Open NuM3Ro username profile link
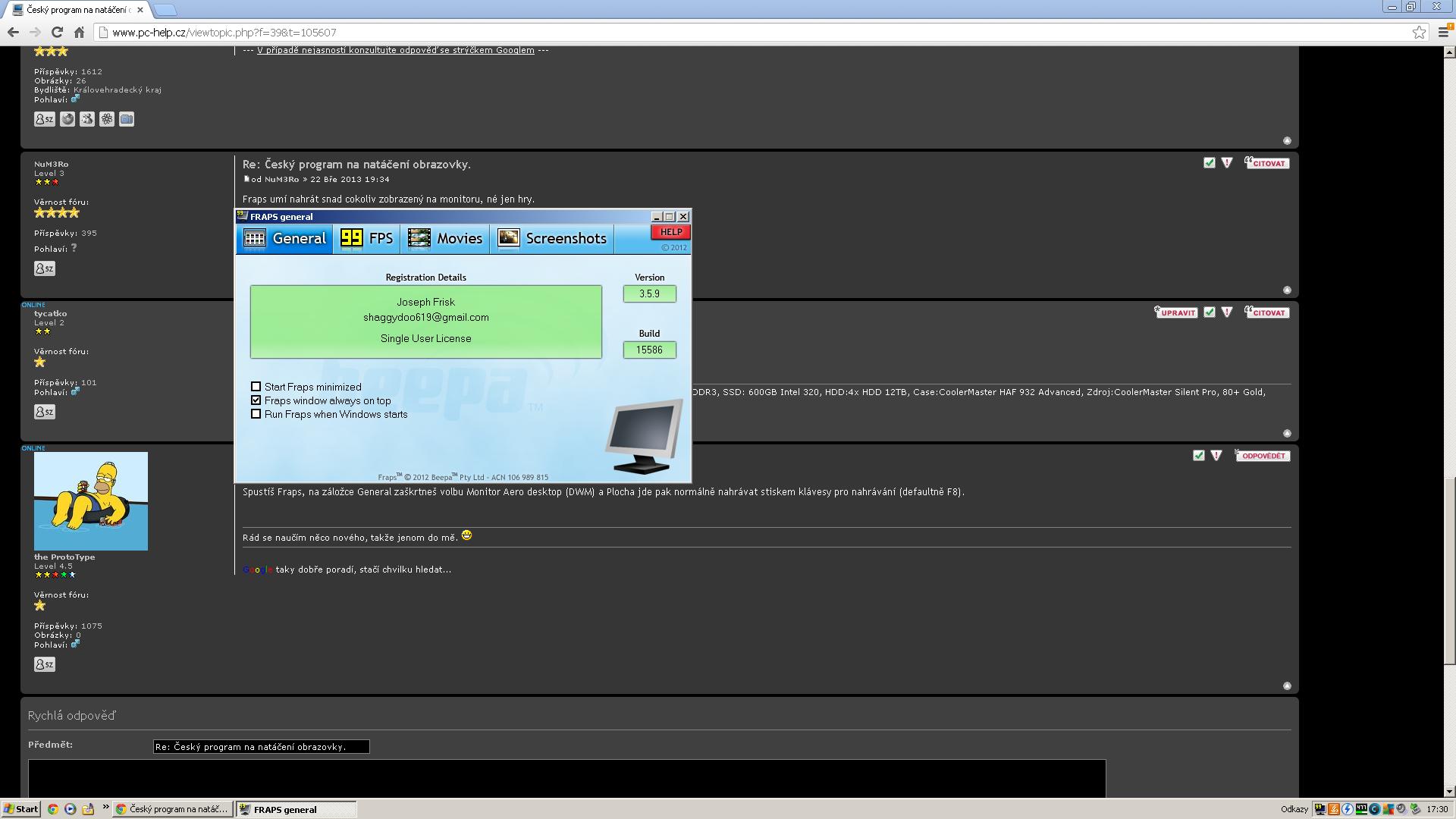 pyautogui.click(x=51, y=165)
